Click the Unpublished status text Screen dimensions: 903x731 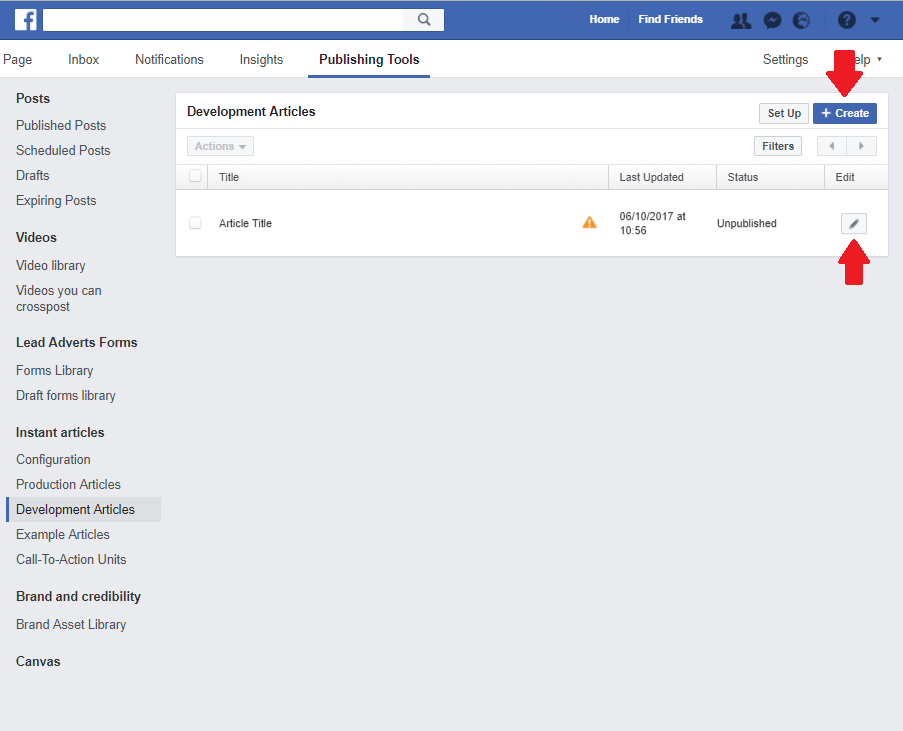click(746, 224)
